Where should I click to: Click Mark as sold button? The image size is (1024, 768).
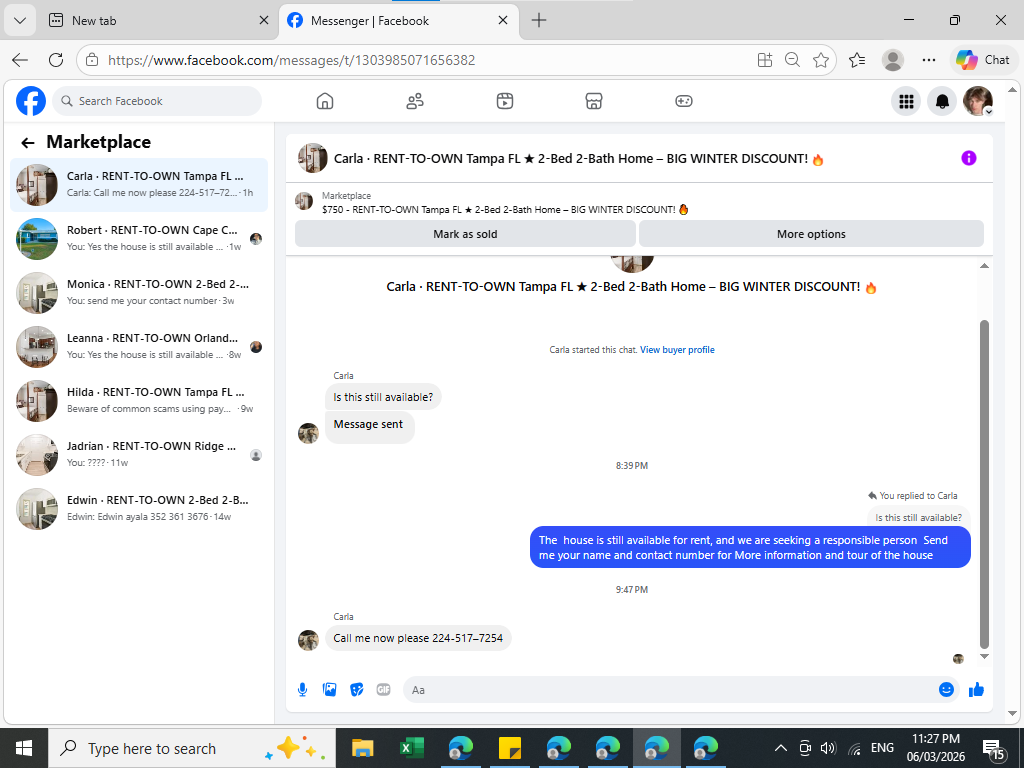point(465,234)
